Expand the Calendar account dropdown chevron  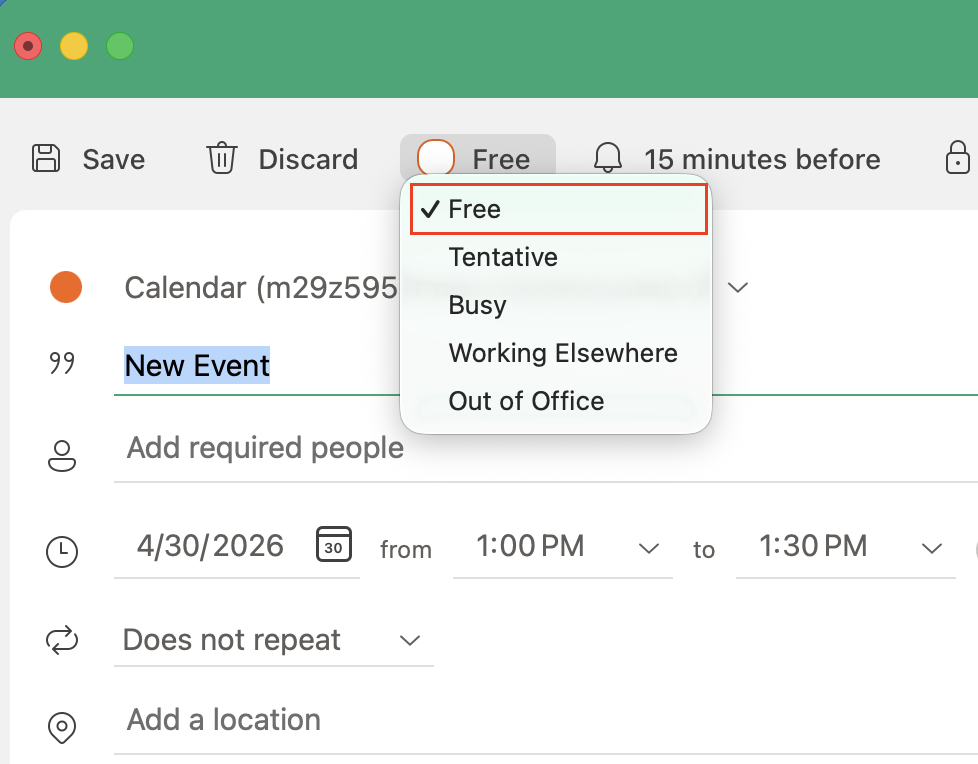[738, 288]
